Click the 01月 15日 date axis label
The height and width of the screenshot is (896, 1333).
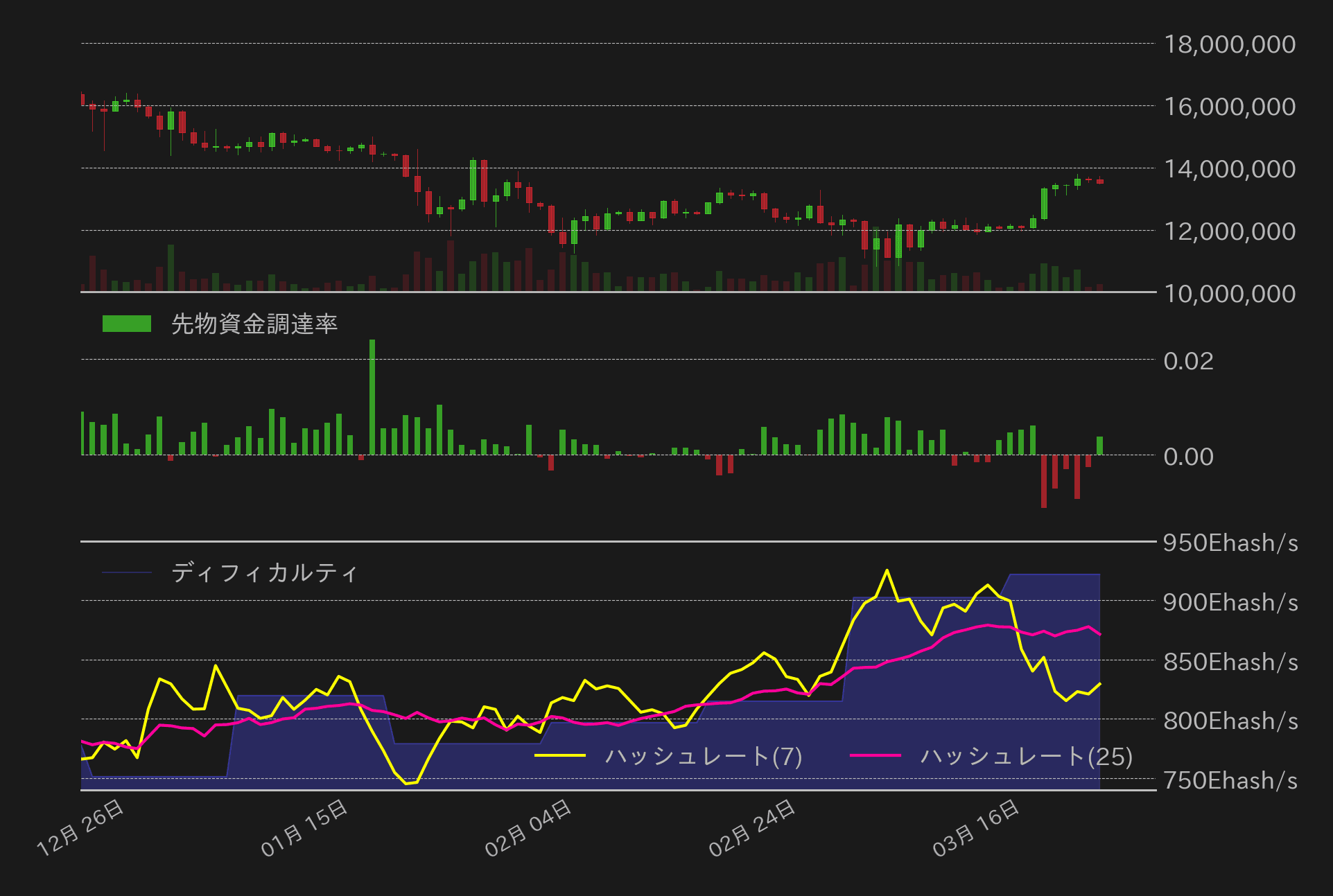click(304, 827)
